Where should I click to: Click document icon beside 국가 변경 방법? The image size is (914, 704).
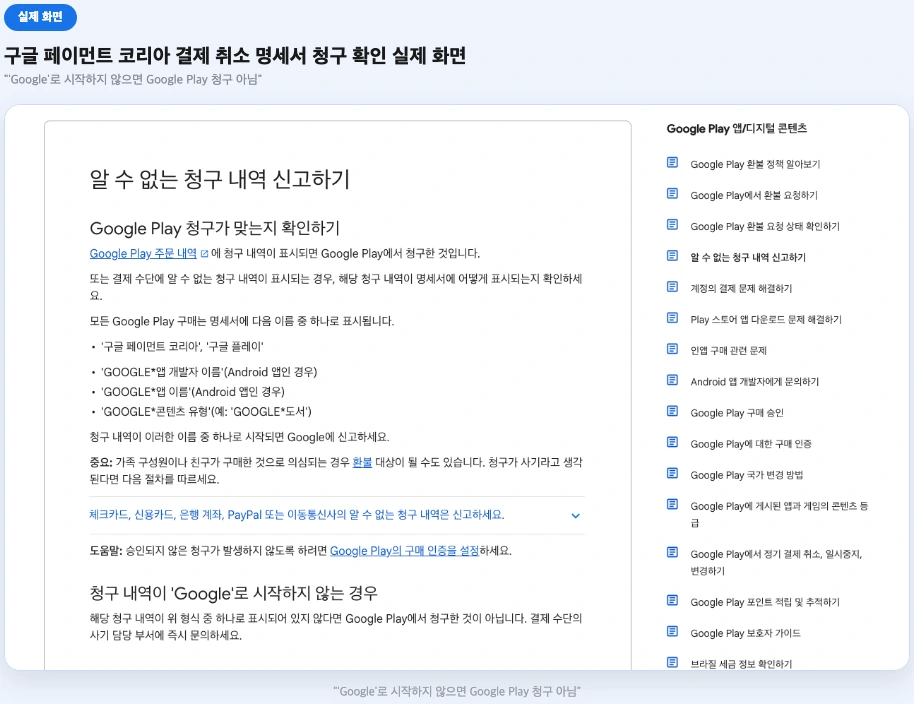point(672,473)
